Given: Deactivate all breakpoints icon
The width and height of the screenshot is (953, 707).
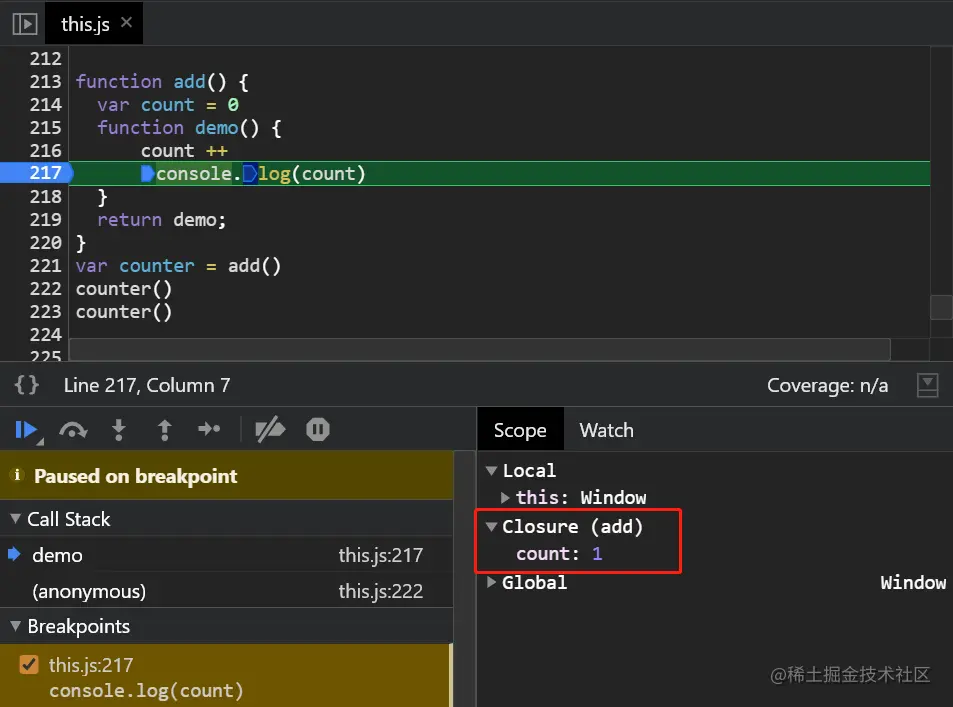Looking at the screenshot, I should tap(270, 430).
